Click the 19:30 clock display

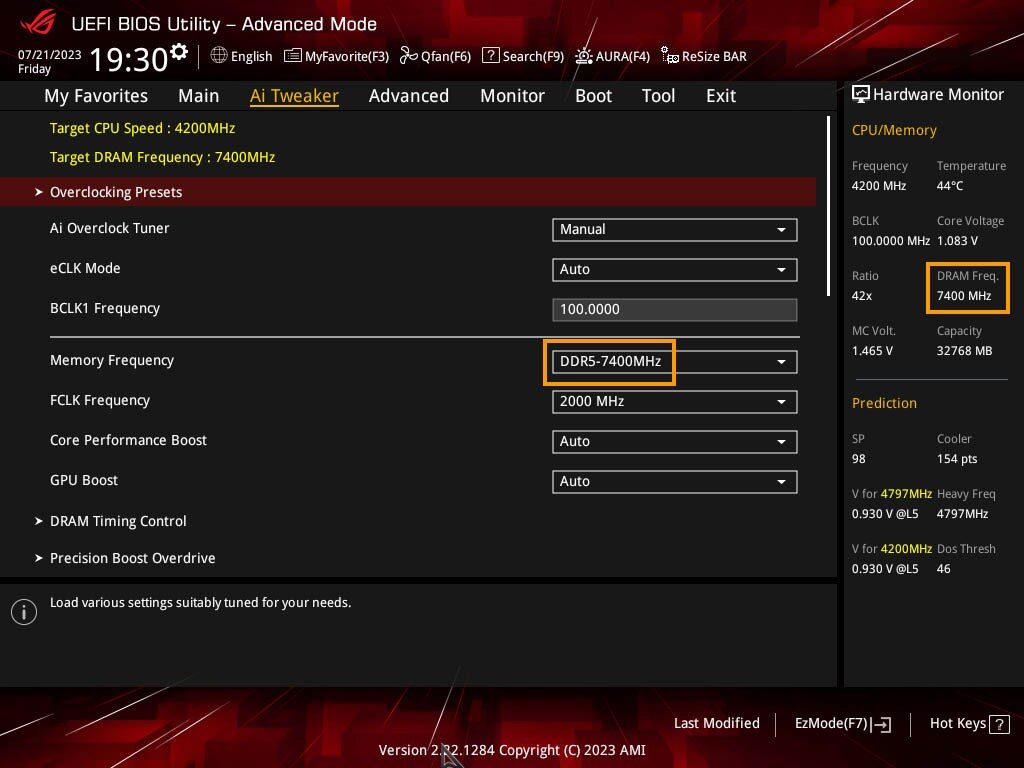(x=129, y=59)
